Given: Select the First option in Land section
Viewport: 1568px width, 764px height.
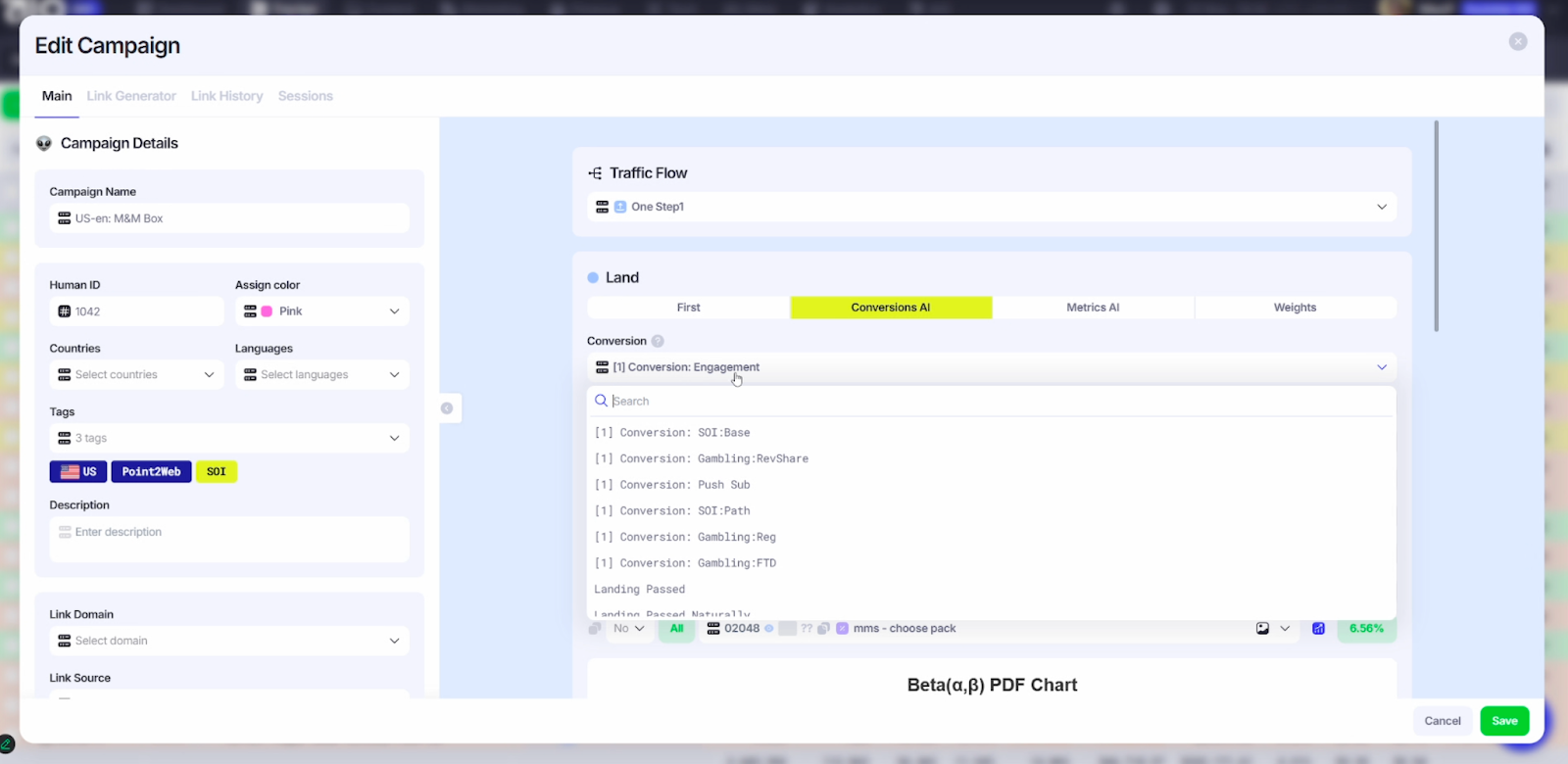Looking at the screenshot, I should [688, 308].
